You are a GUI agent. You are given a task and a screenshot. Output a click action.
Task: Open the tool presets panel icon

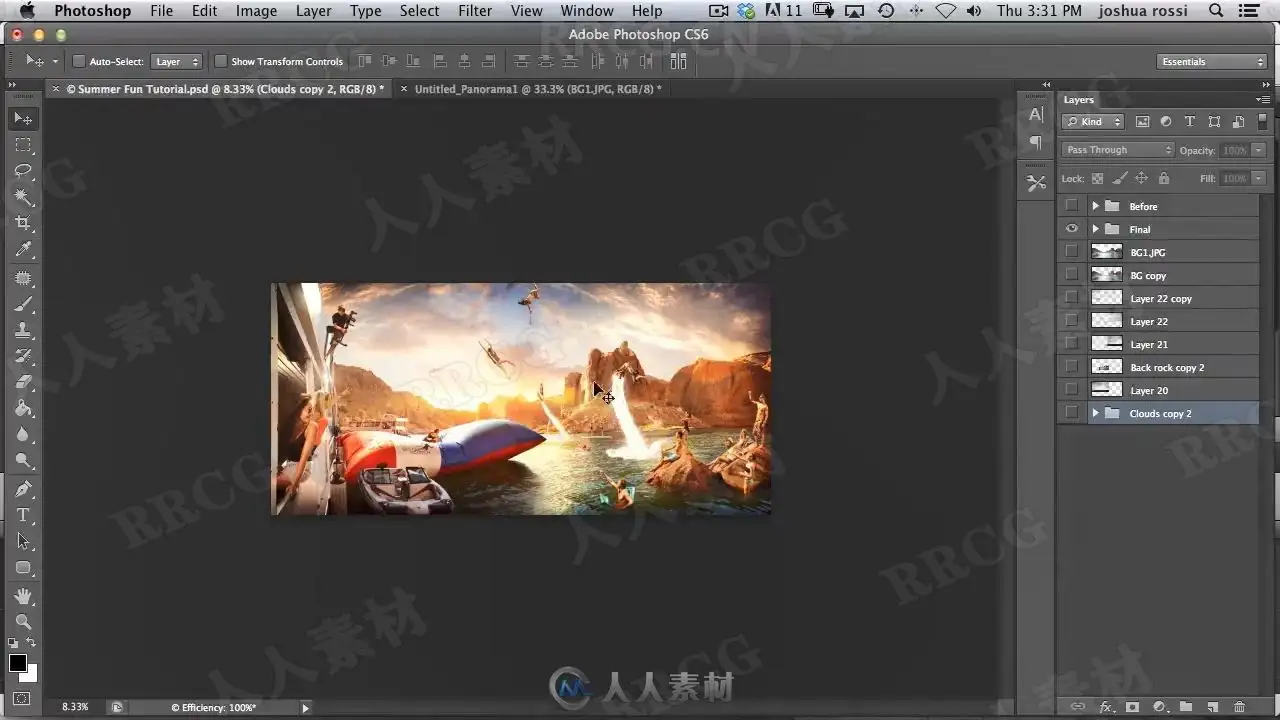(x=1036, y=183)
